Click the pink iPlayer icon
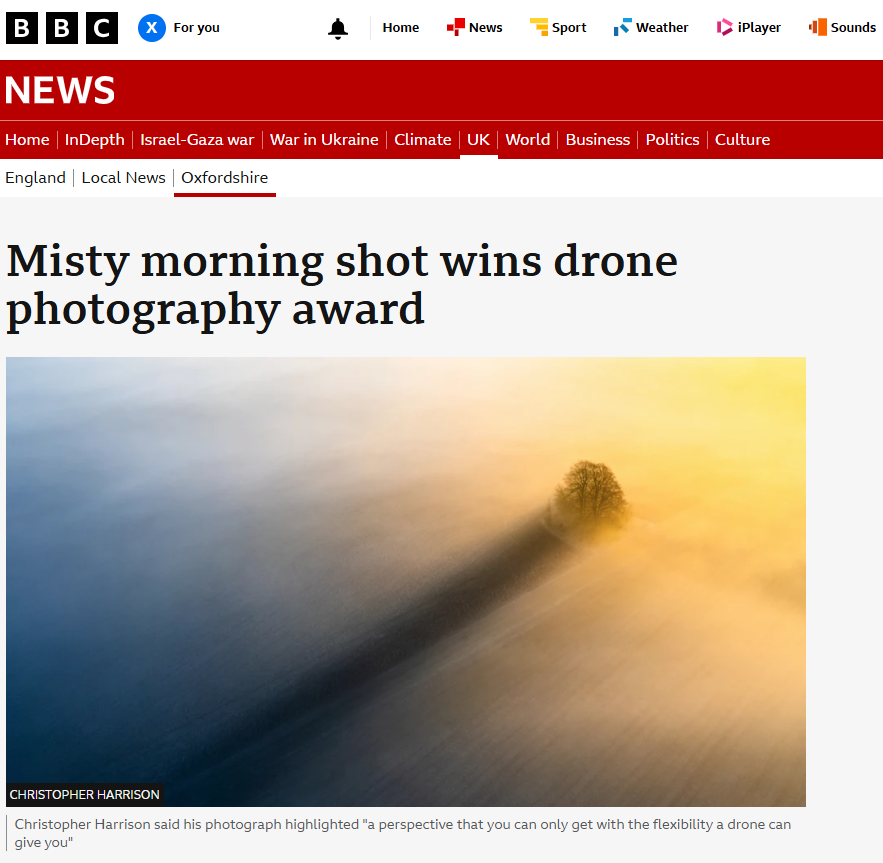 [725, 27]
